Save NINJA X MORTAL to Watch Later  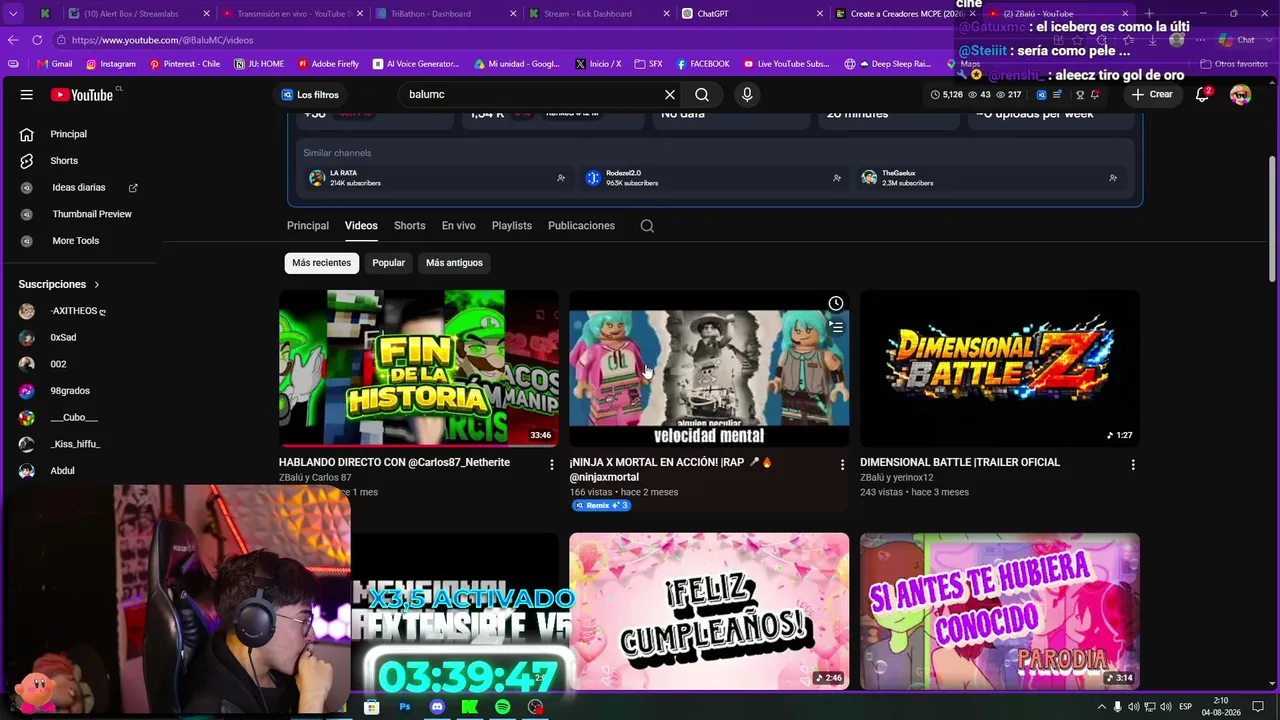click(836, 304)
